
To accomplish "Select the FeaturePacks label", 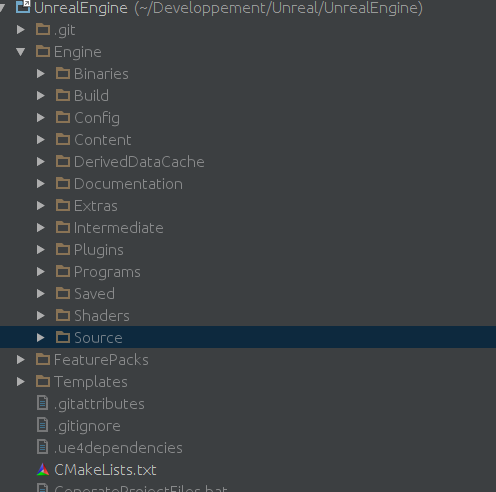I will (x=101, y=360).
